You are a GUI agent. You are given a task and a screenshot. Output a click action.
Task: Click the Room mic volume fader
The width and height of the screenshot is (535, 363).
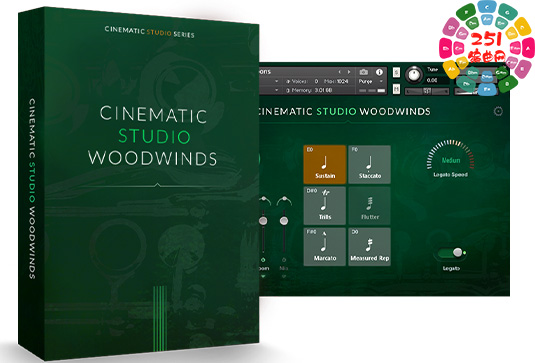263,221
